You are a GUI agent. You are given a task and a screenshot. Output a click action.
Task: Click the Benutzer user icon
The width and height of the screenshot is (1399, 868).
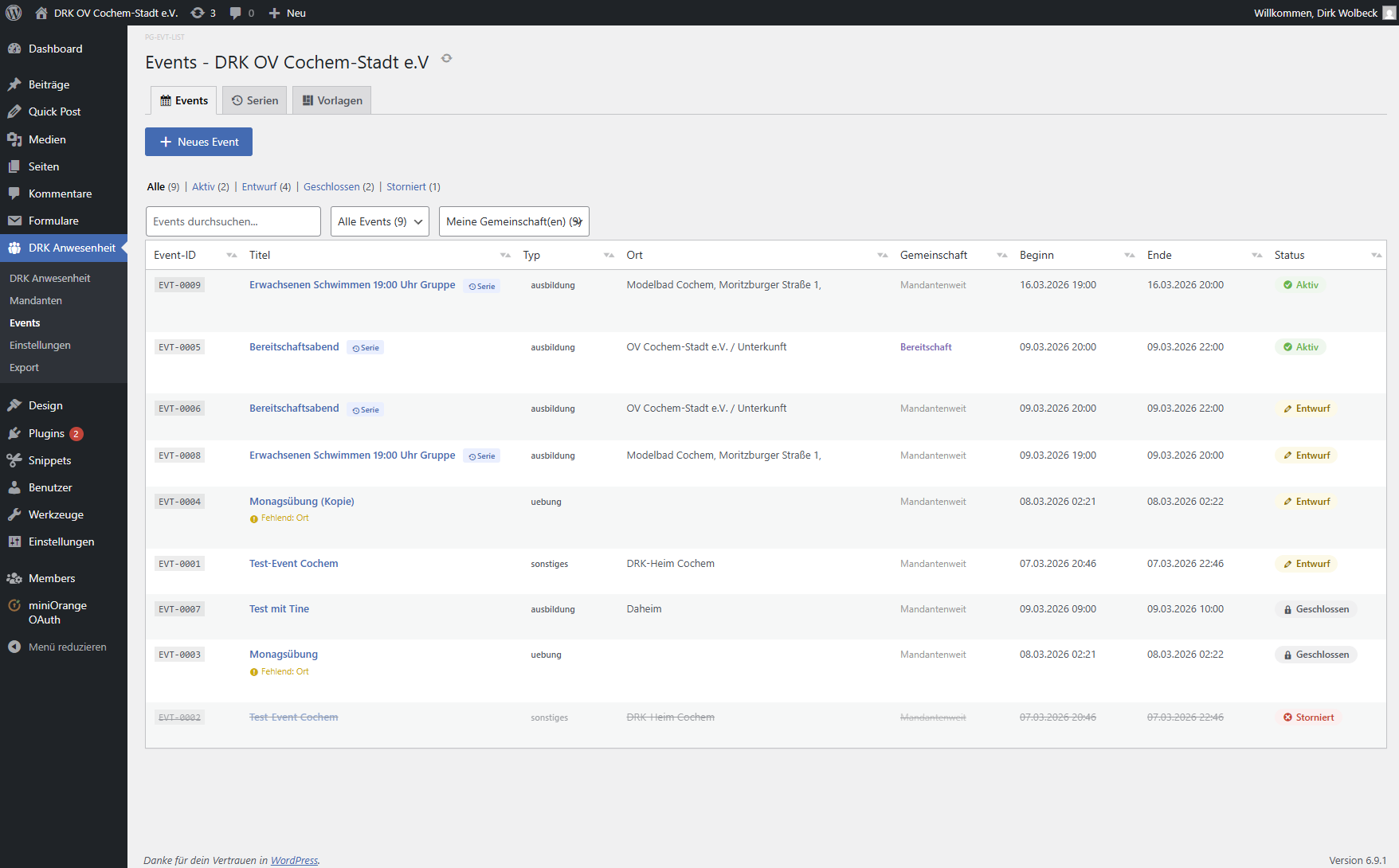click(x=14, y=487)
